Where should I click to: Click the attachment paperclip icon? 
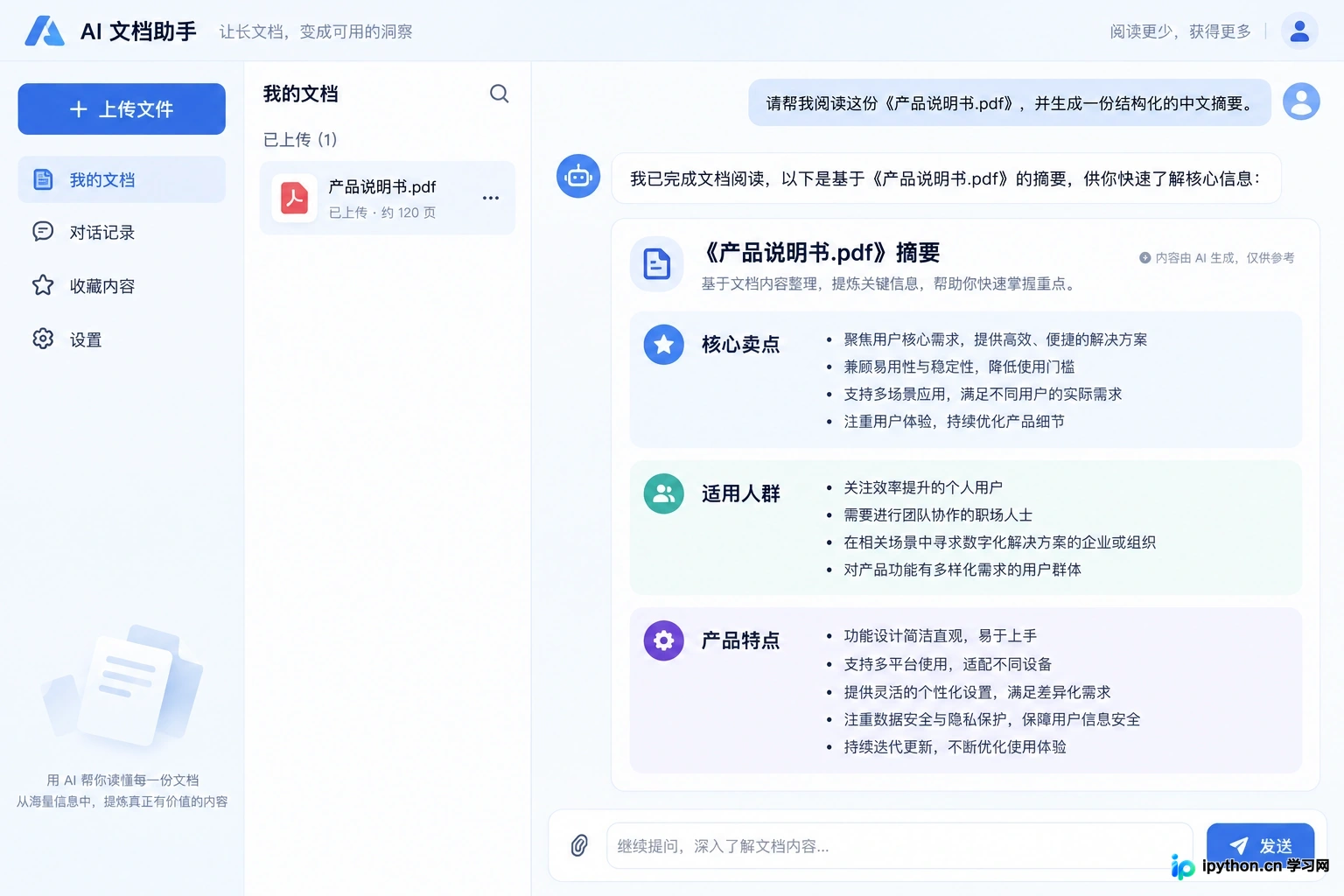pos(579,845)
